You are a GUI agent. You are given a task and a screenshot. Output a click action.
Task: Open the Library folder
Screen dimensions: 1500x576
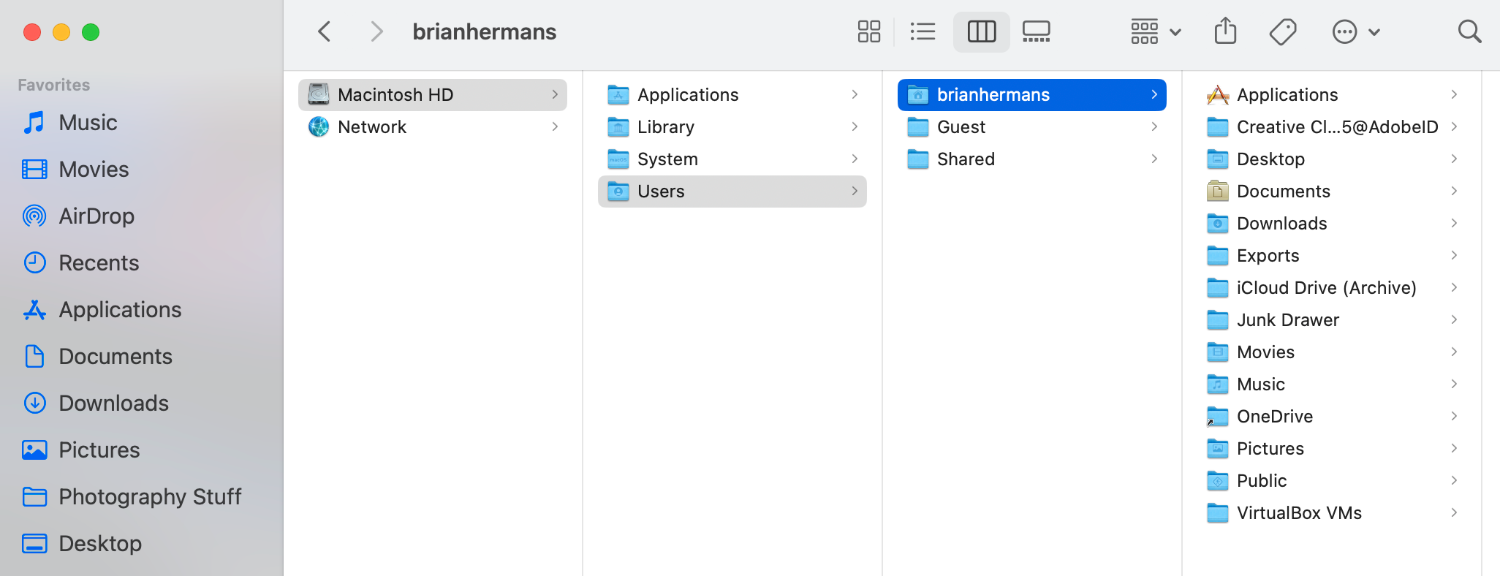[732, 127]
